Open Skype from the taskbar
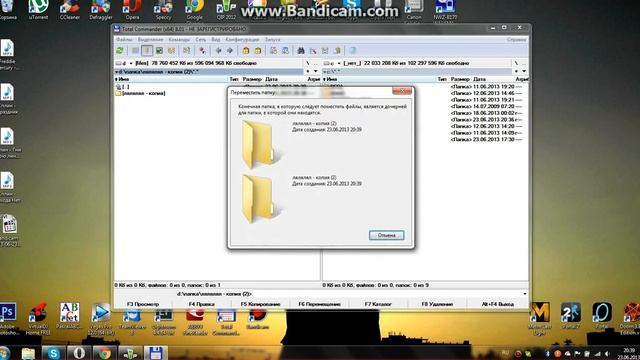The width and height of the screenshot is (640, 360). tap(53, 353)
